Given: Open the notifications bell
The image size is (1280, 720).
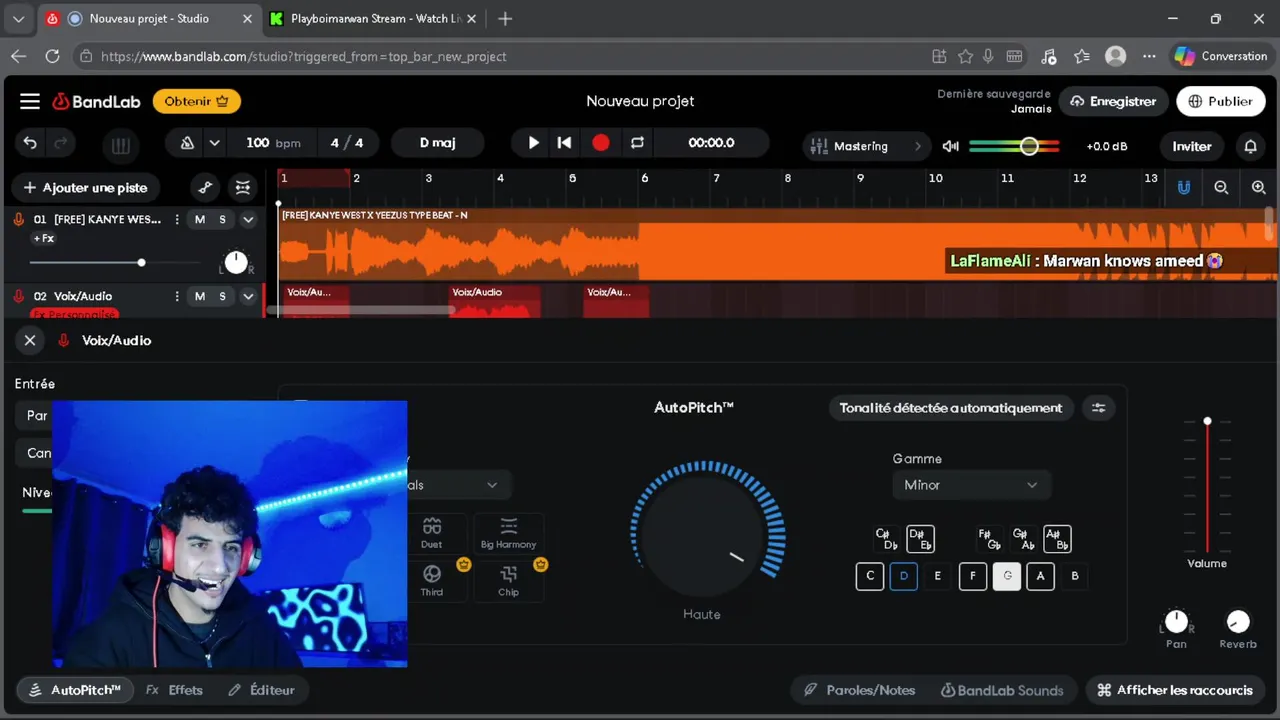Looking at the screenshot, I should 1250,146.
